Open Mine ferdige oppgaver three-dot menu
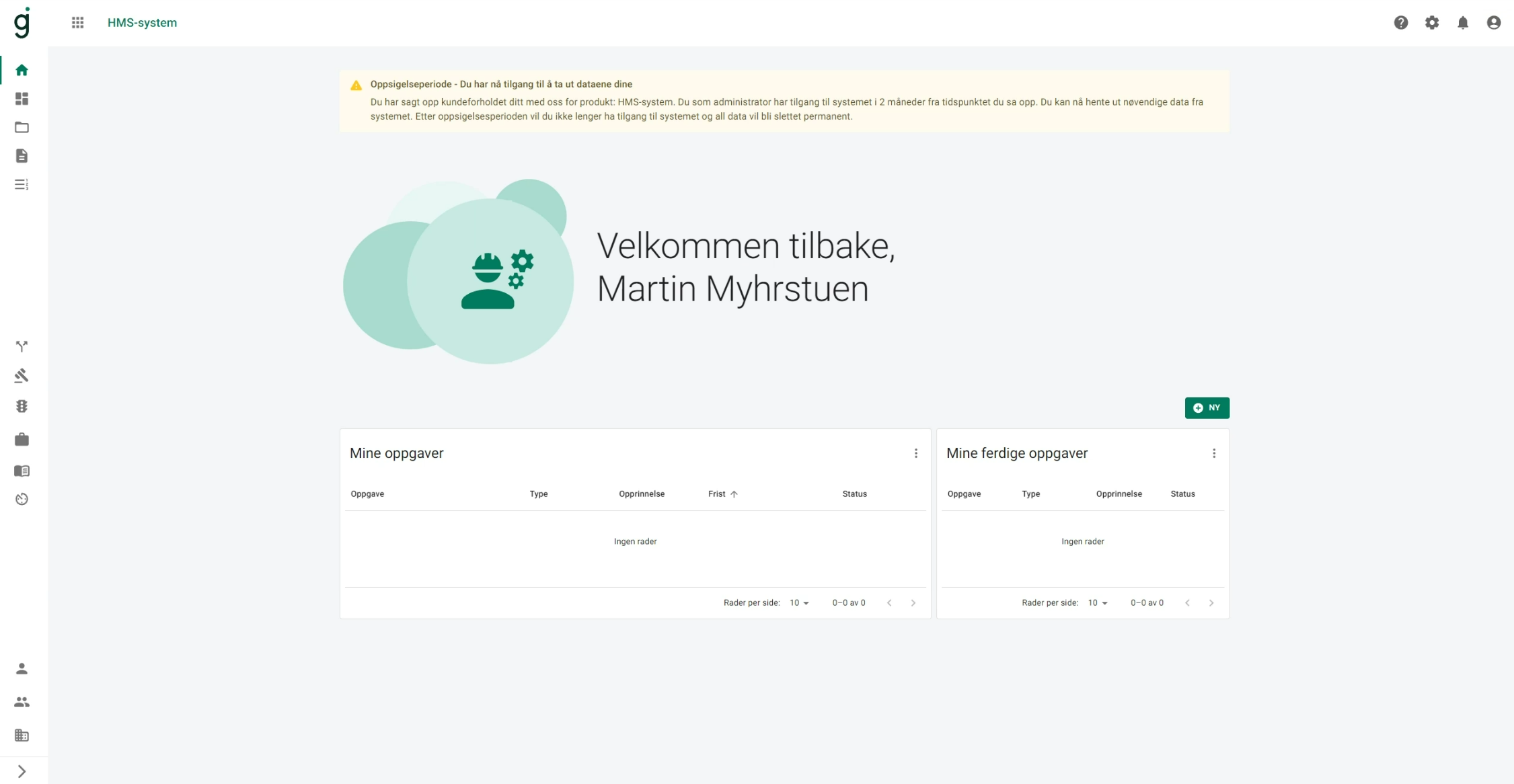This screenshot has width=1514, height=784. click(x=1214, y=453)
